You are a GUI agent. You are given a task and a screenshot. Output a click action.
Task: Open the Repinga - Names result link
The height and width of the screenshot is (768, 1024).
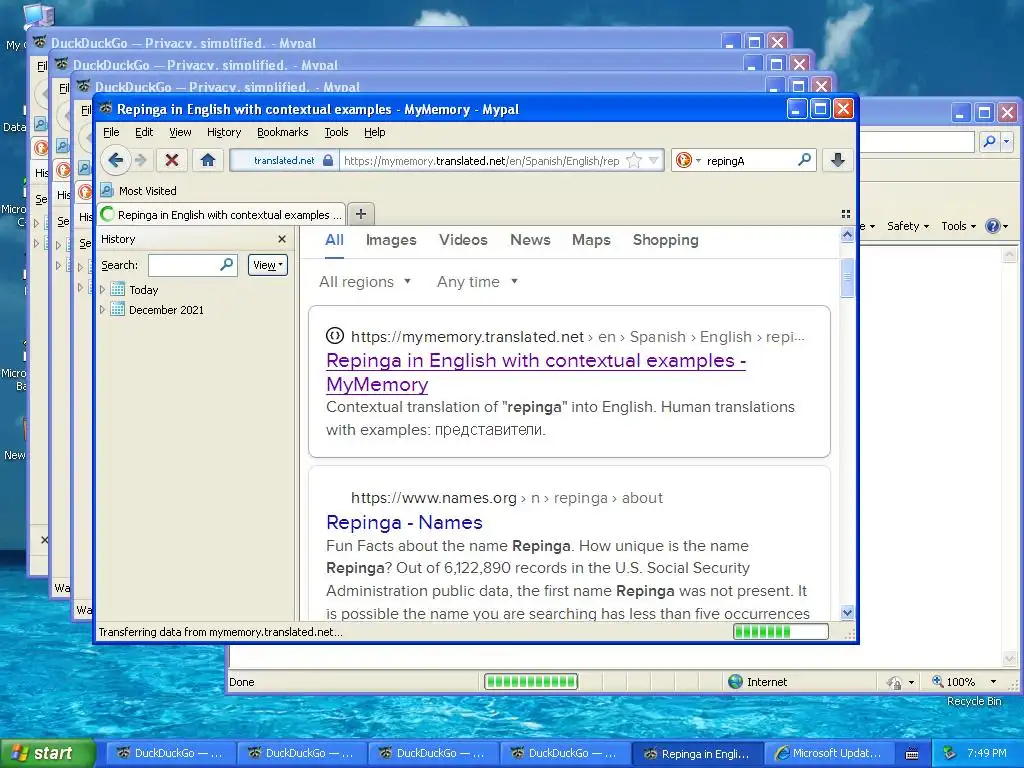coord(404,522)
